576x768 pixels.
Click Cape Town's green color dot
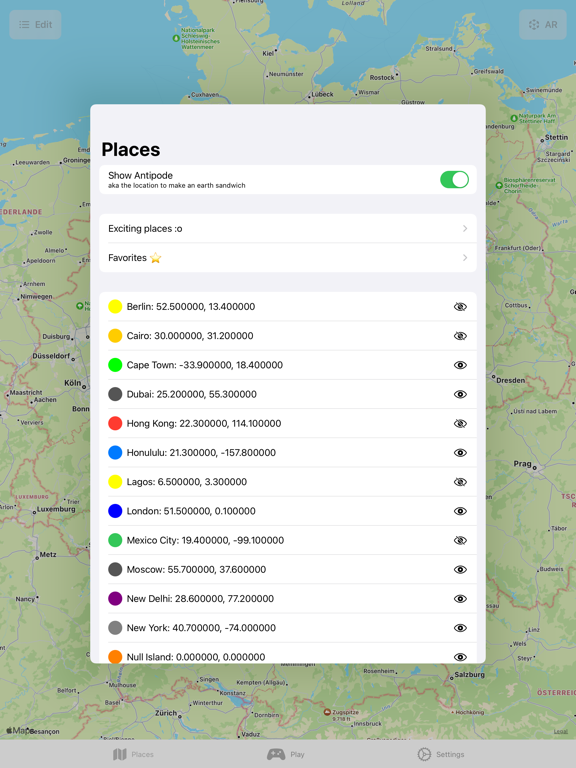tap(115, 365)
